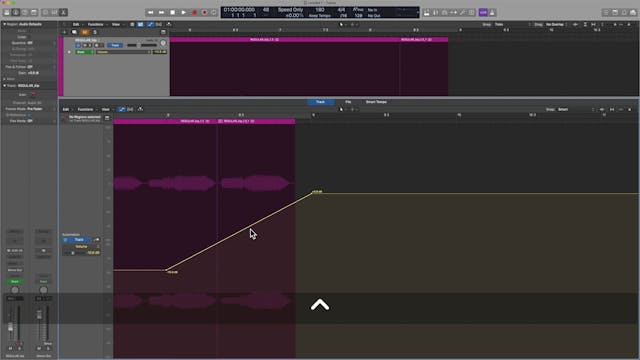Open the Browsers icon at far right
Screen dimensions: 640x360
pyautogui.click(x=633, y=13)
